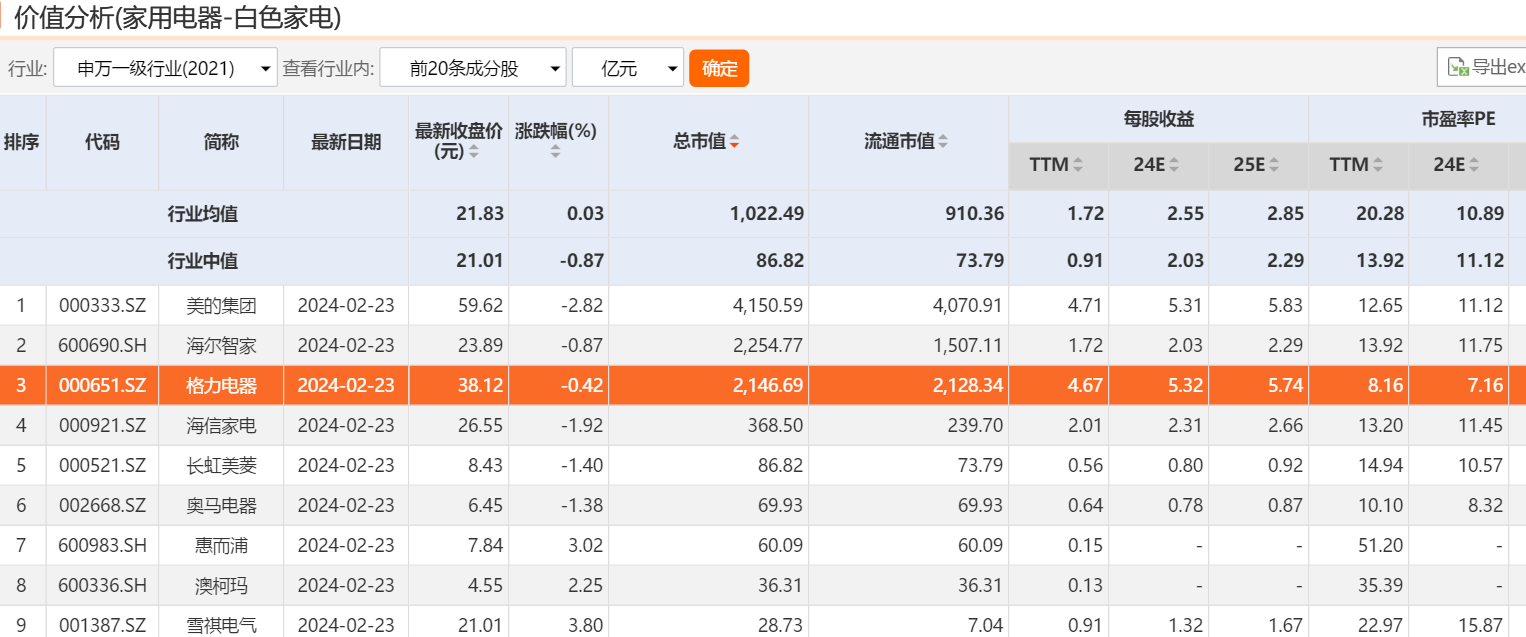The image size is (1526, 637).
Task: Select stock code 000921.SZ
Action: [x=103, y=426]
